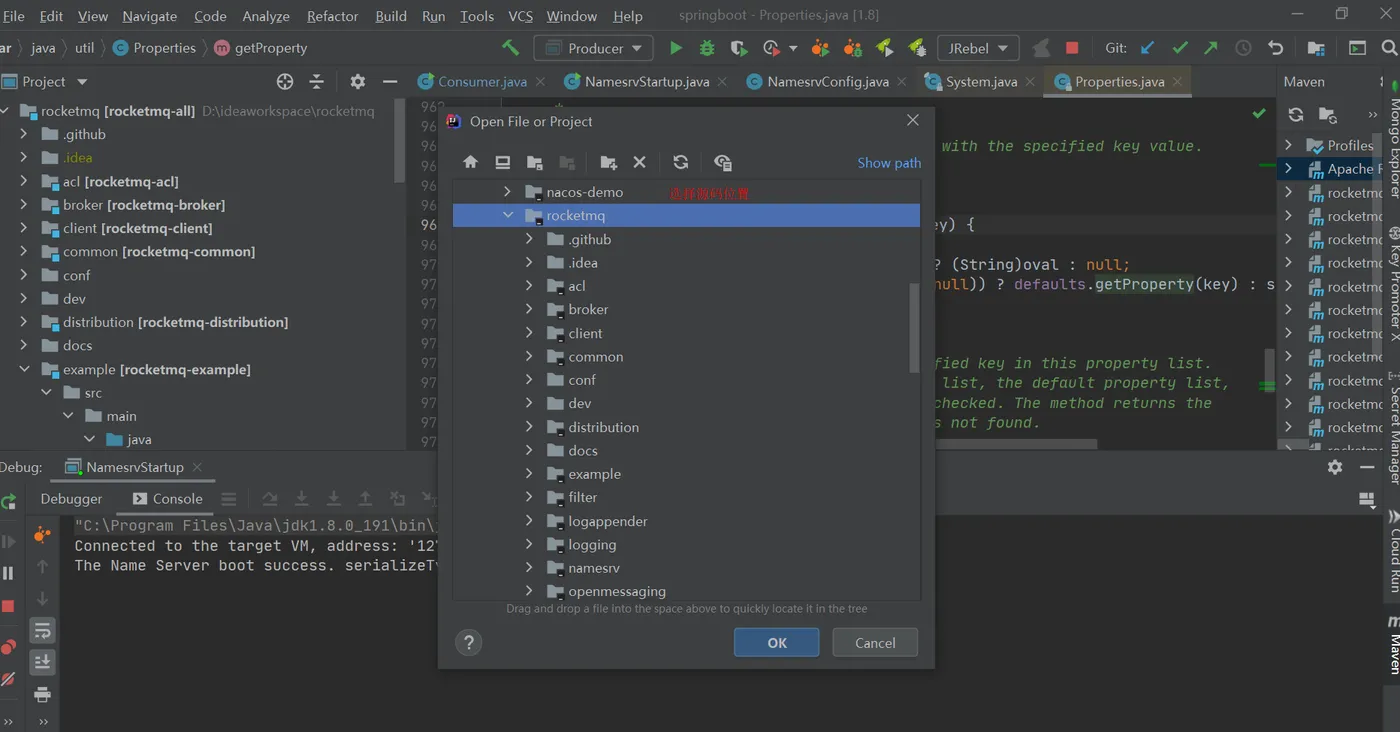Toggle mute breakpoints icon in Debug panel
1400x732 pixels.
click(x=8, y=679)
